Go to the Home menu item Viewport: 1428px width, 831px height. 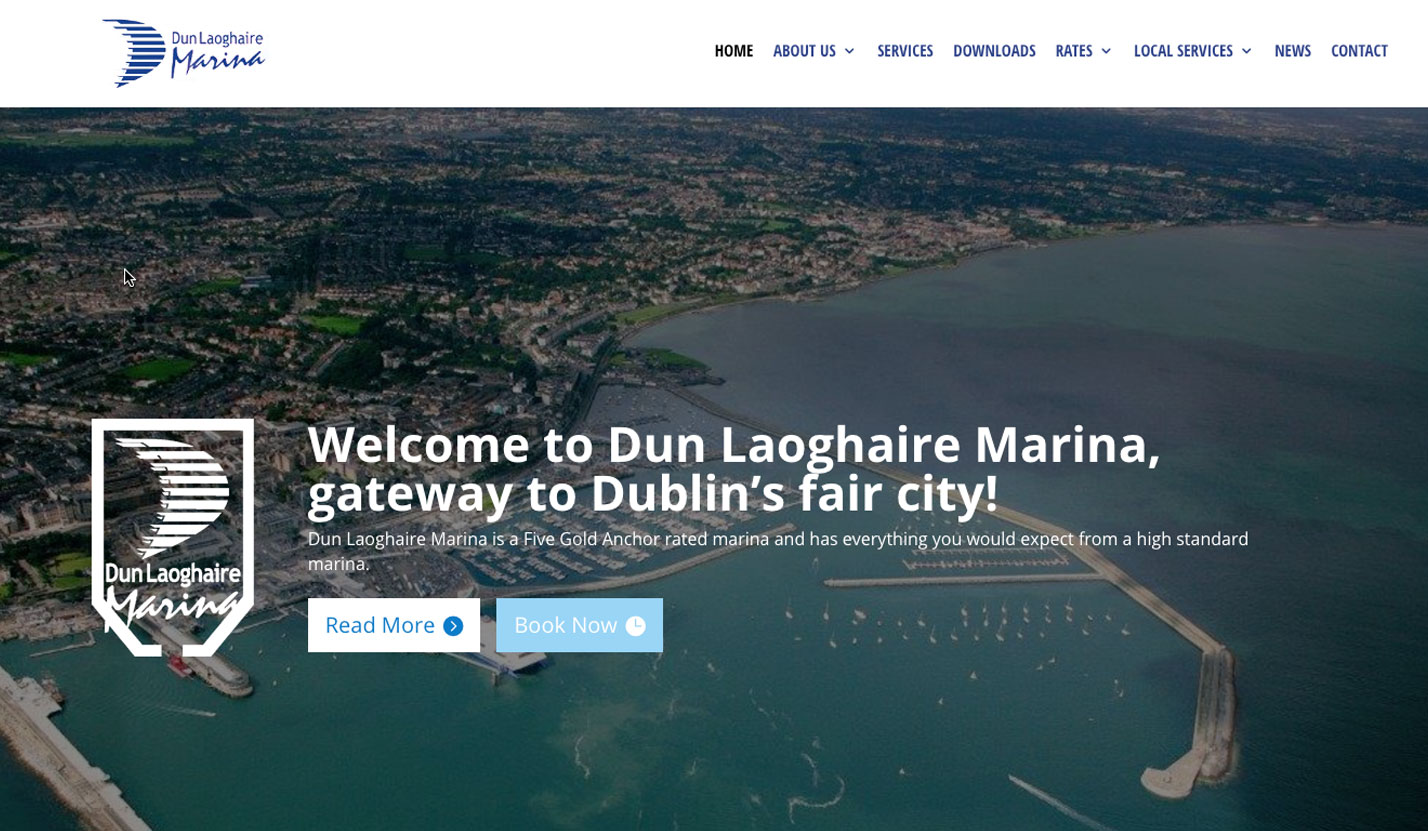[733, 51]
